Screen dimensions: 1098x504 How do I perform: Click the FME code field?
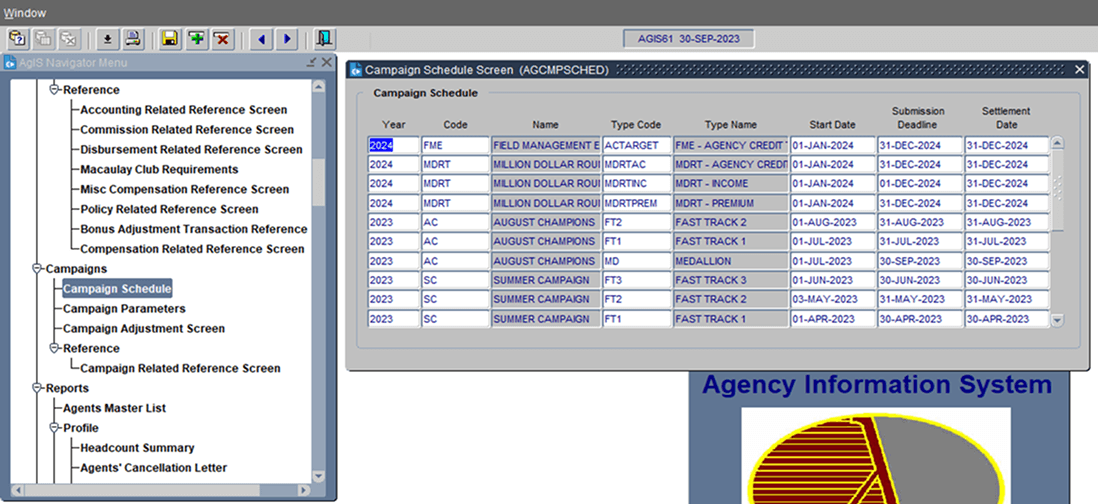(455, 146)
